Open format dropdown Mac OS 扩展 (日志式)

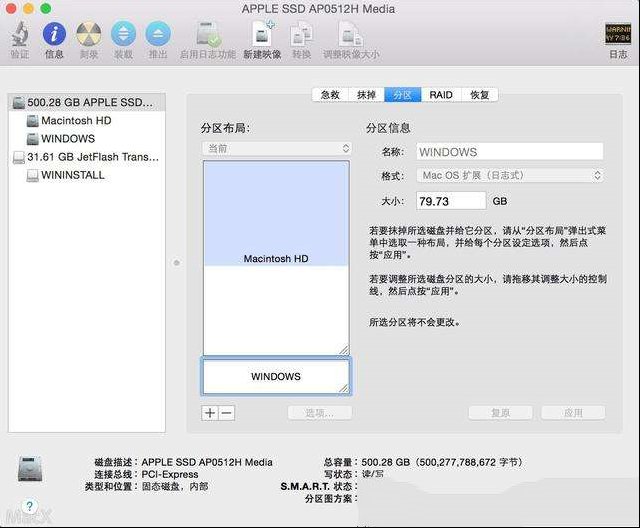pos(510,175)
